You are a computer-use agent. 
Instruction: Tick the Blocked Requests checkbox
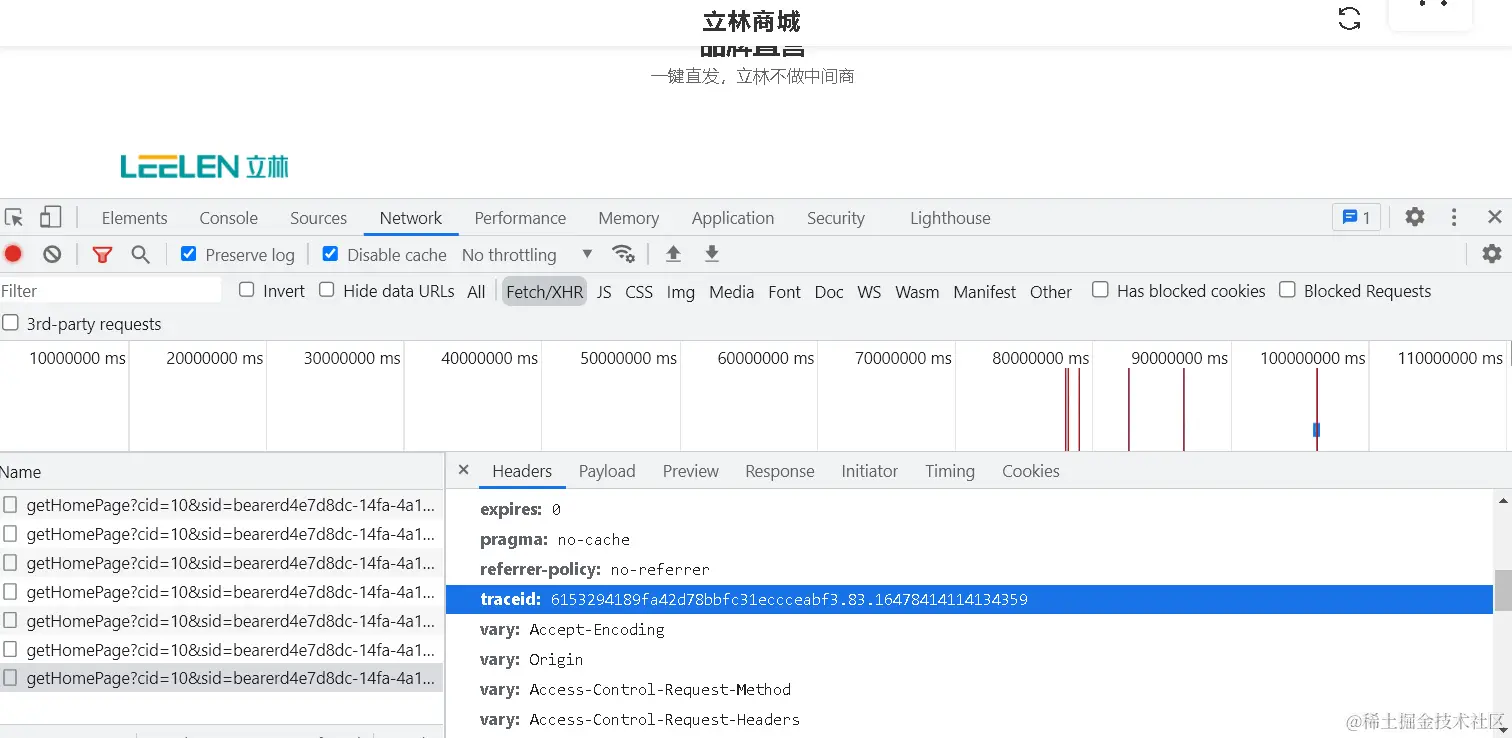1287,290
